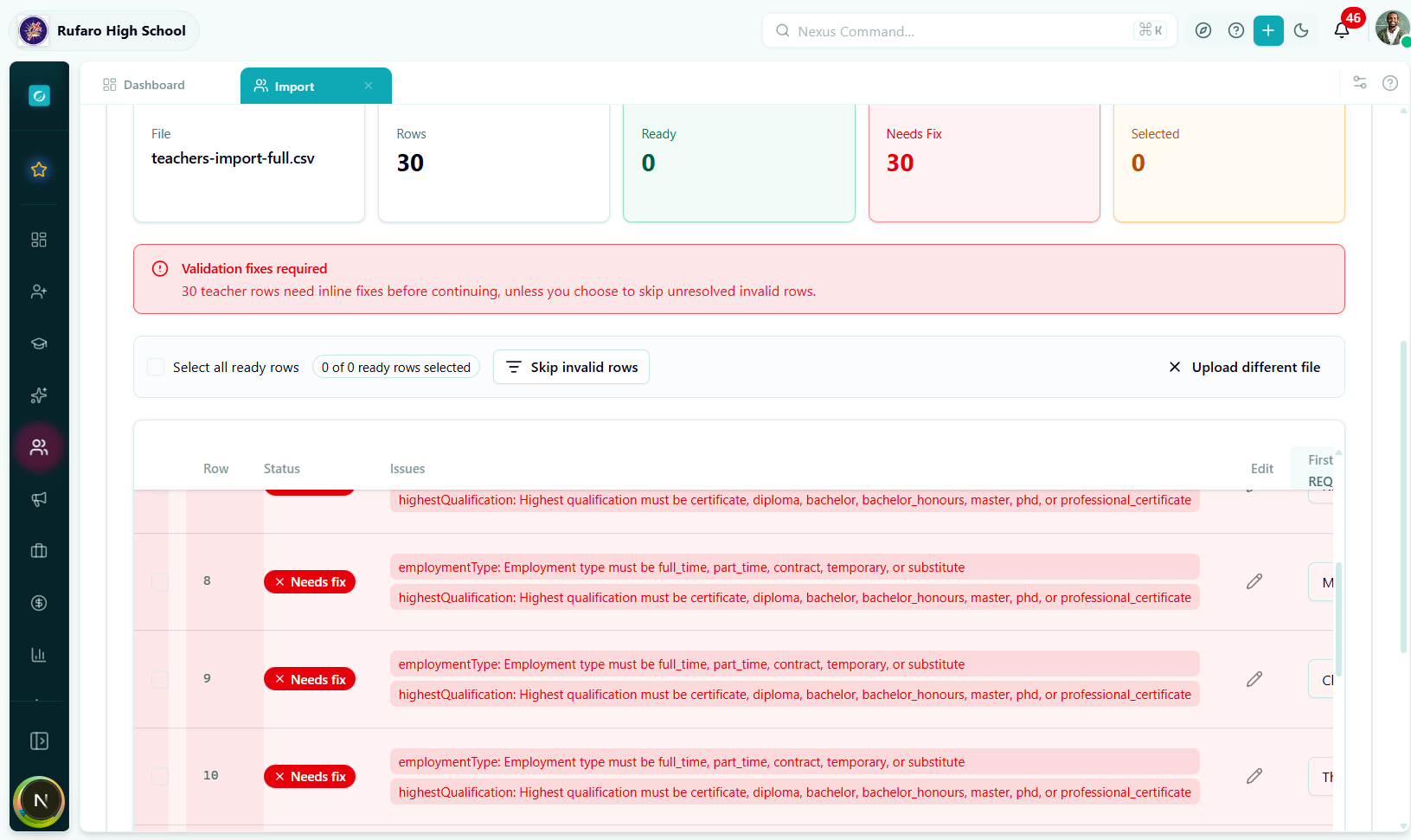This screenshot has width=1411, height=840.
Task: Click Needs fix badge on row 10
Action: [310, 777]
